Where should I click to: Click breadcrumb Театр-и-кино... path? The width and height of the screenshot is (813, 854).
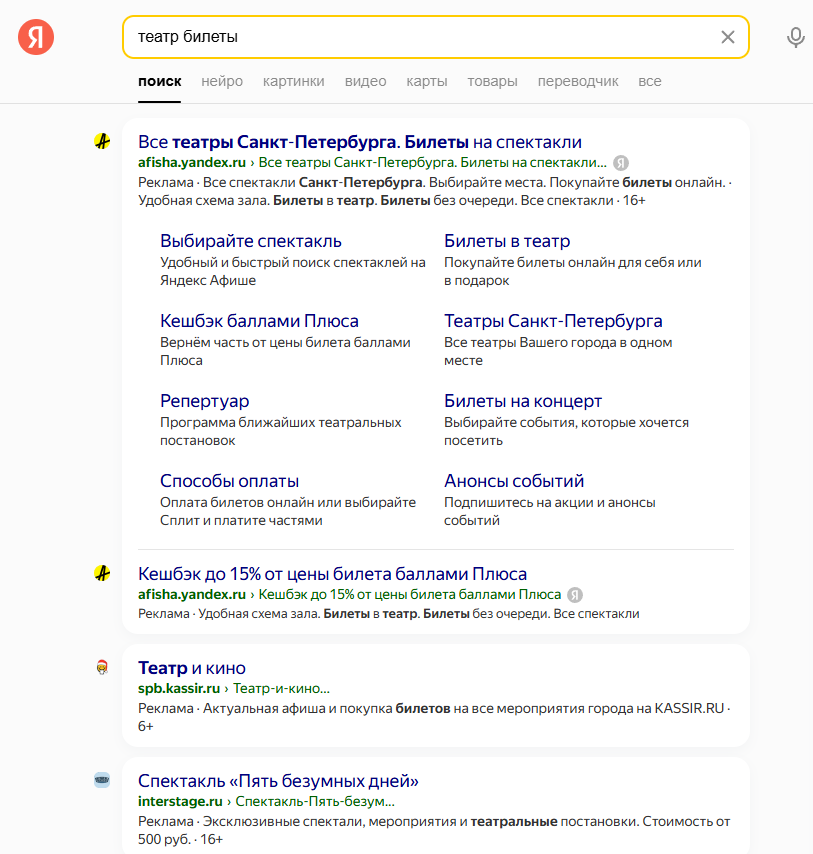(282, 688)
